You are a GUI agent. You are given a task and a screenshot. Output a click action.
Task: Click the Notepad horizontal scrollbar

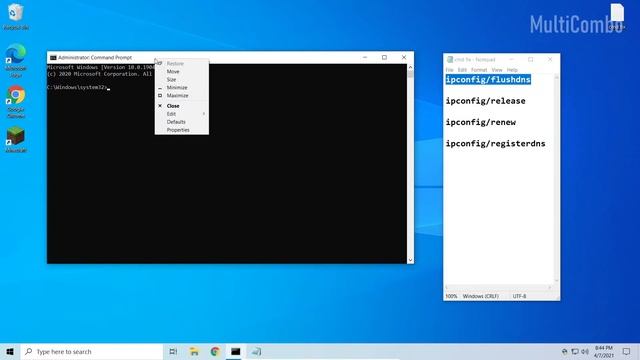[x=498, y=288]
